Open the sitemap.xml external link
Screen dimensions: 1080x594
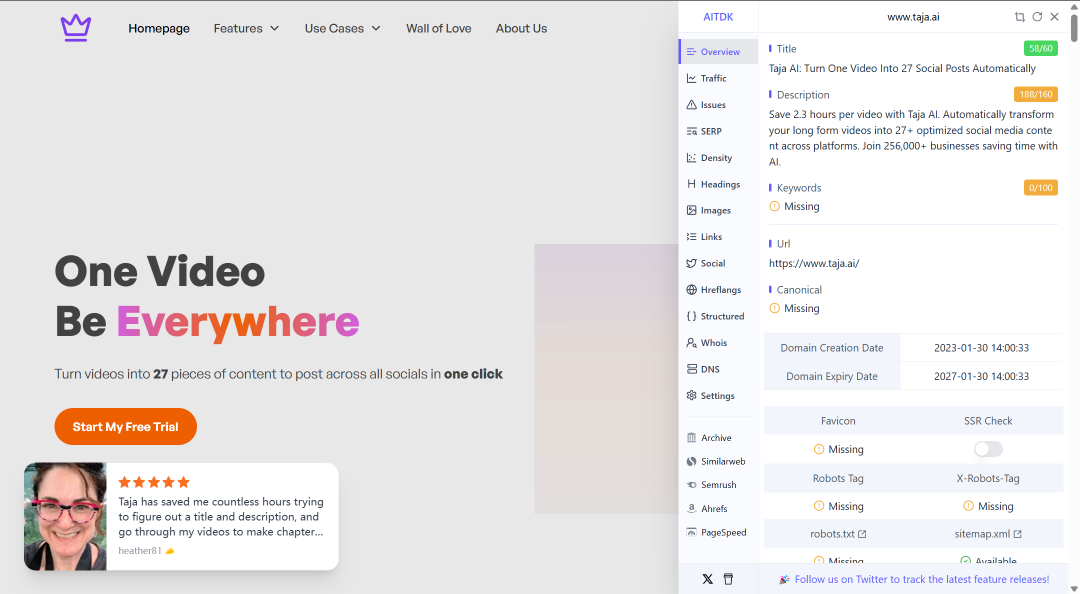(x=988, y=534)
